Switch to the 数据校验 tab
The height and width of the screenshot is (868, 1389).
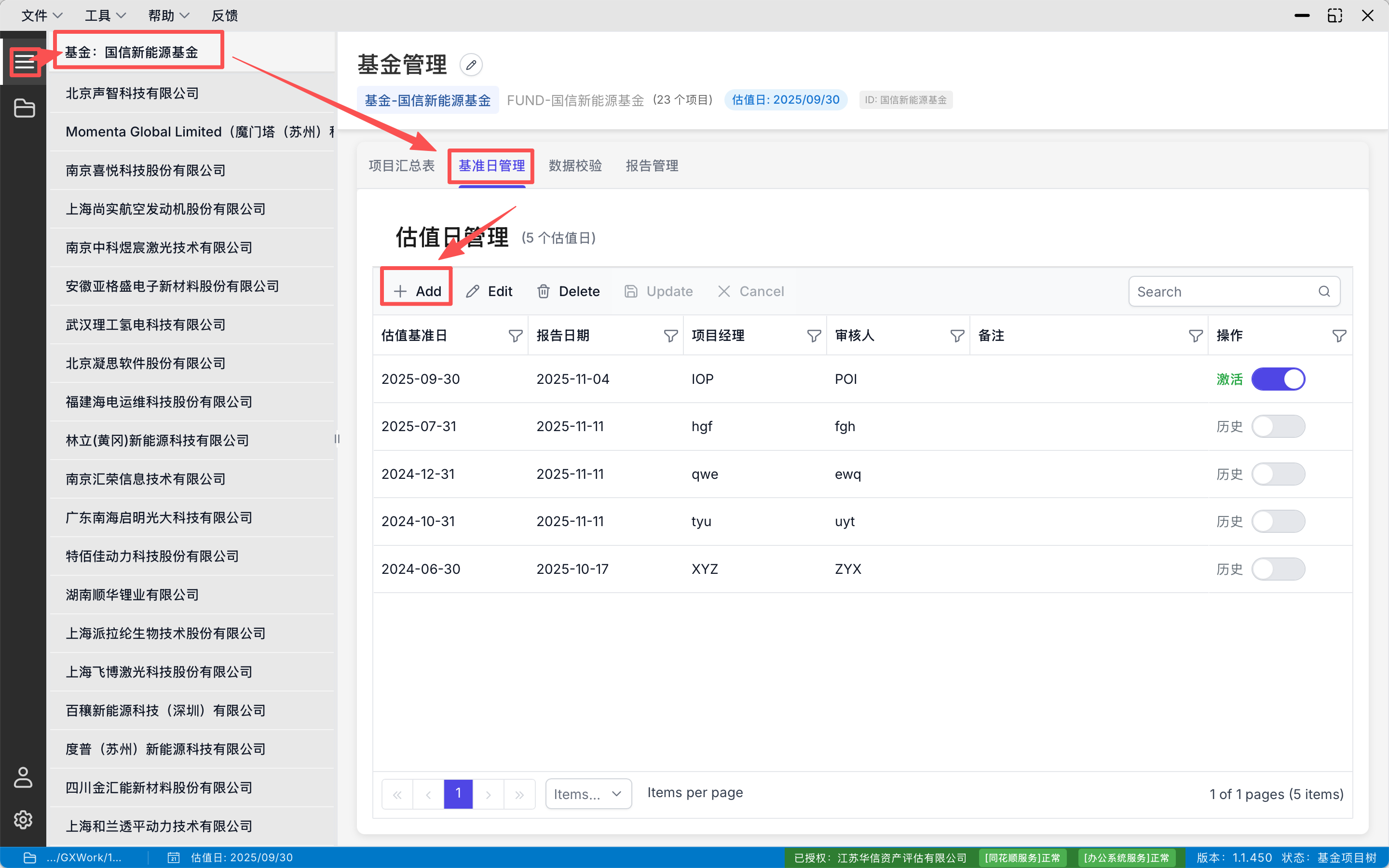tap(574, 166)
